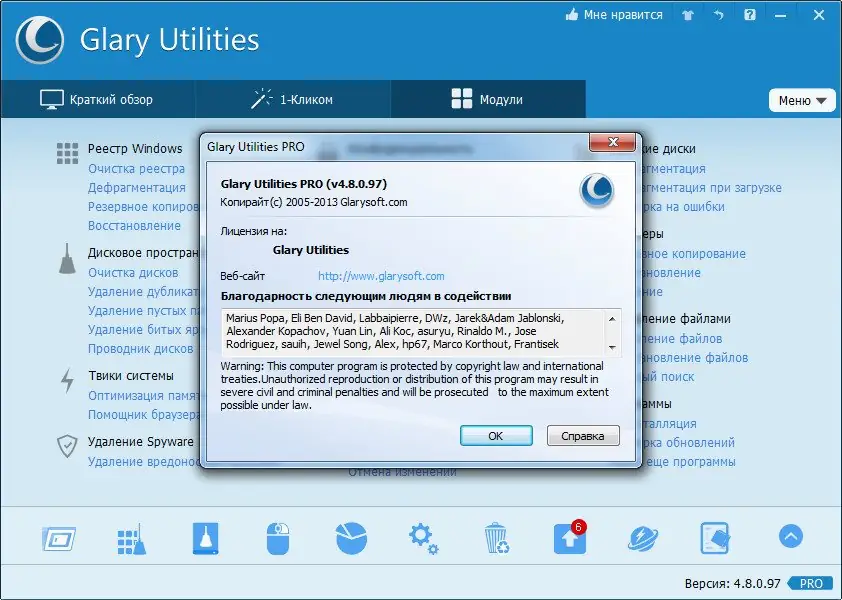Open the skins t-shirt icon

[x=688, y=15]
